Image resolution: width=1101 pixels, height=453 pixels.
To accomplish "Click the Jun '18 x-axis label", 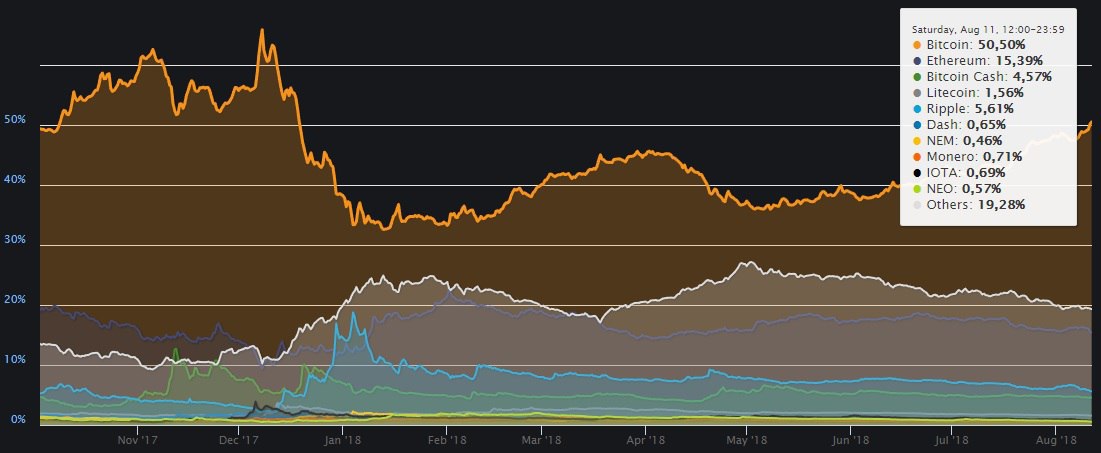I will tap(850, 440).
